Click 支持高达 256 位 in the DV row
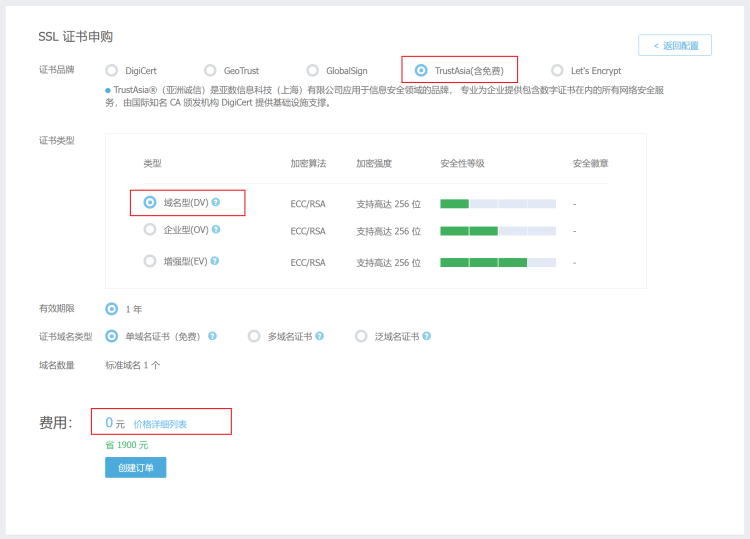The image size is (750, 539). click(x=388, y=204)
